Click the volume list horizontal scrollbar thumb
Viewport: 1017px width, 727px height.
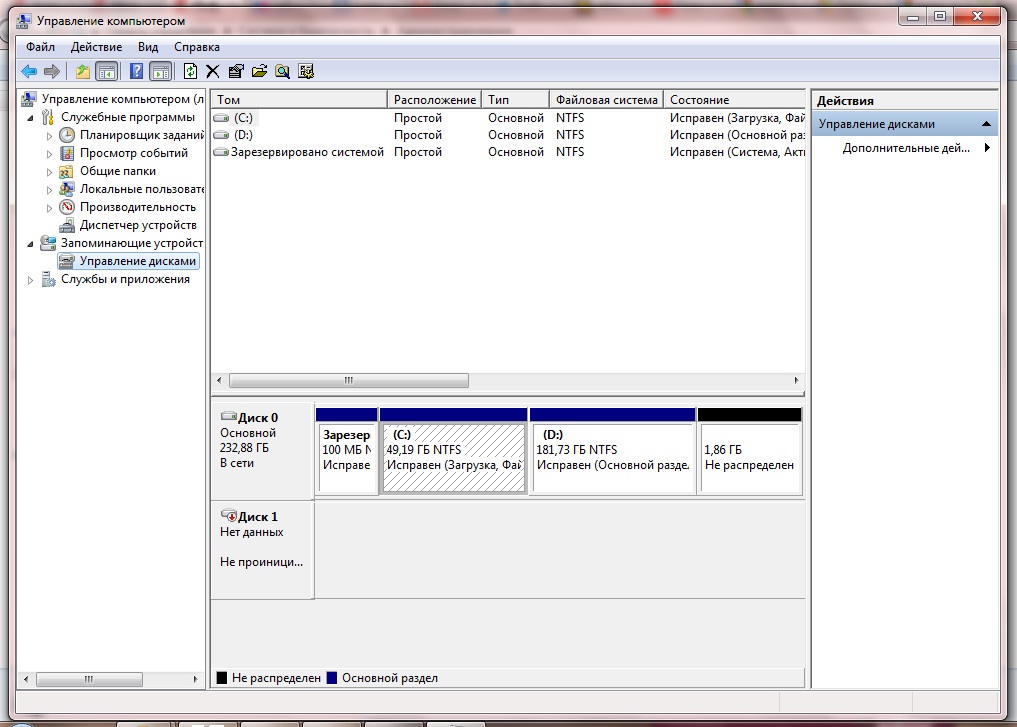pos(348,381)
